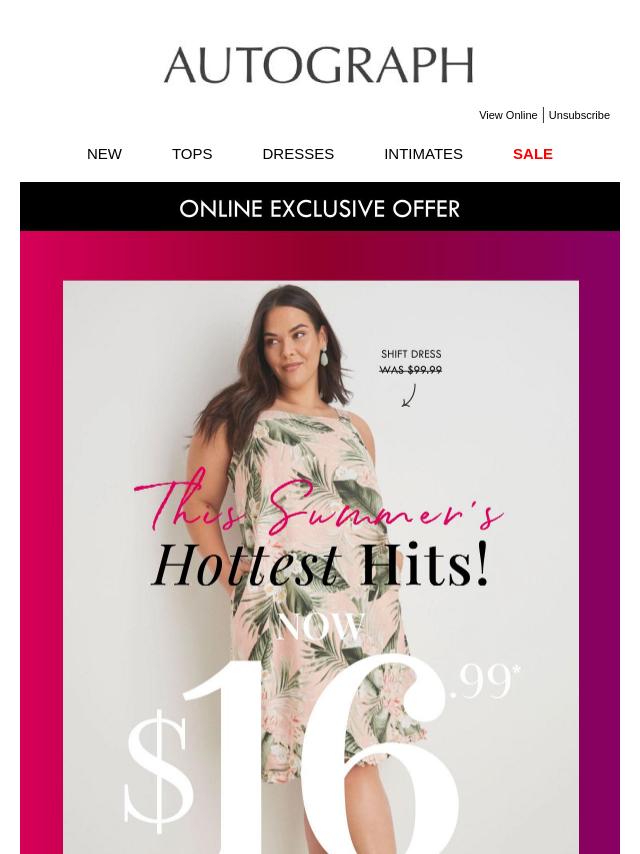Click the .99* price superscript
This screenshot has height=854, width=640.
486,681
